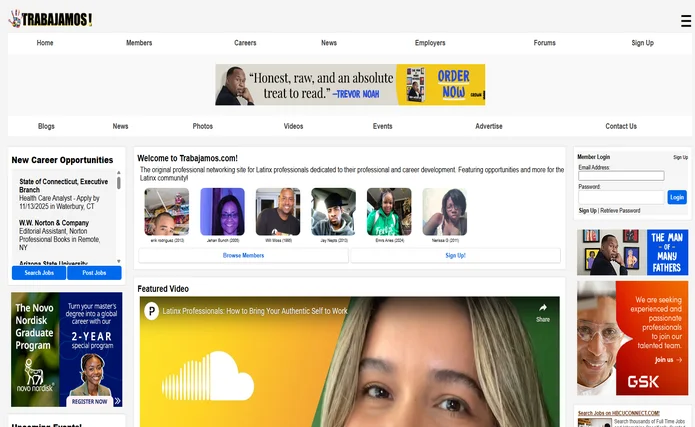The height and width of the screenshot is (427, 695).
Task: Open the Home menu item
Action: pyautogui.click(x=45, y=43)
